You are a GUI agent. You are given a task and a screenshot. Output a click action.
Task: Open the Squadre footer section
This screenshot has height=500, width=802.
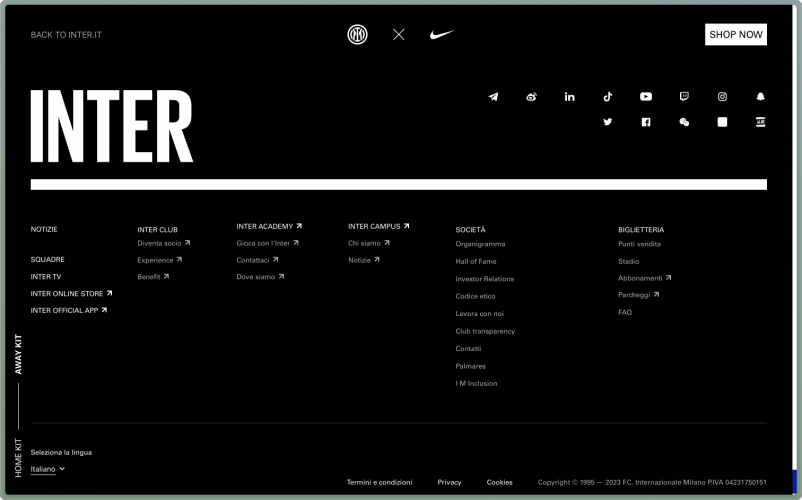pos(48,259)
